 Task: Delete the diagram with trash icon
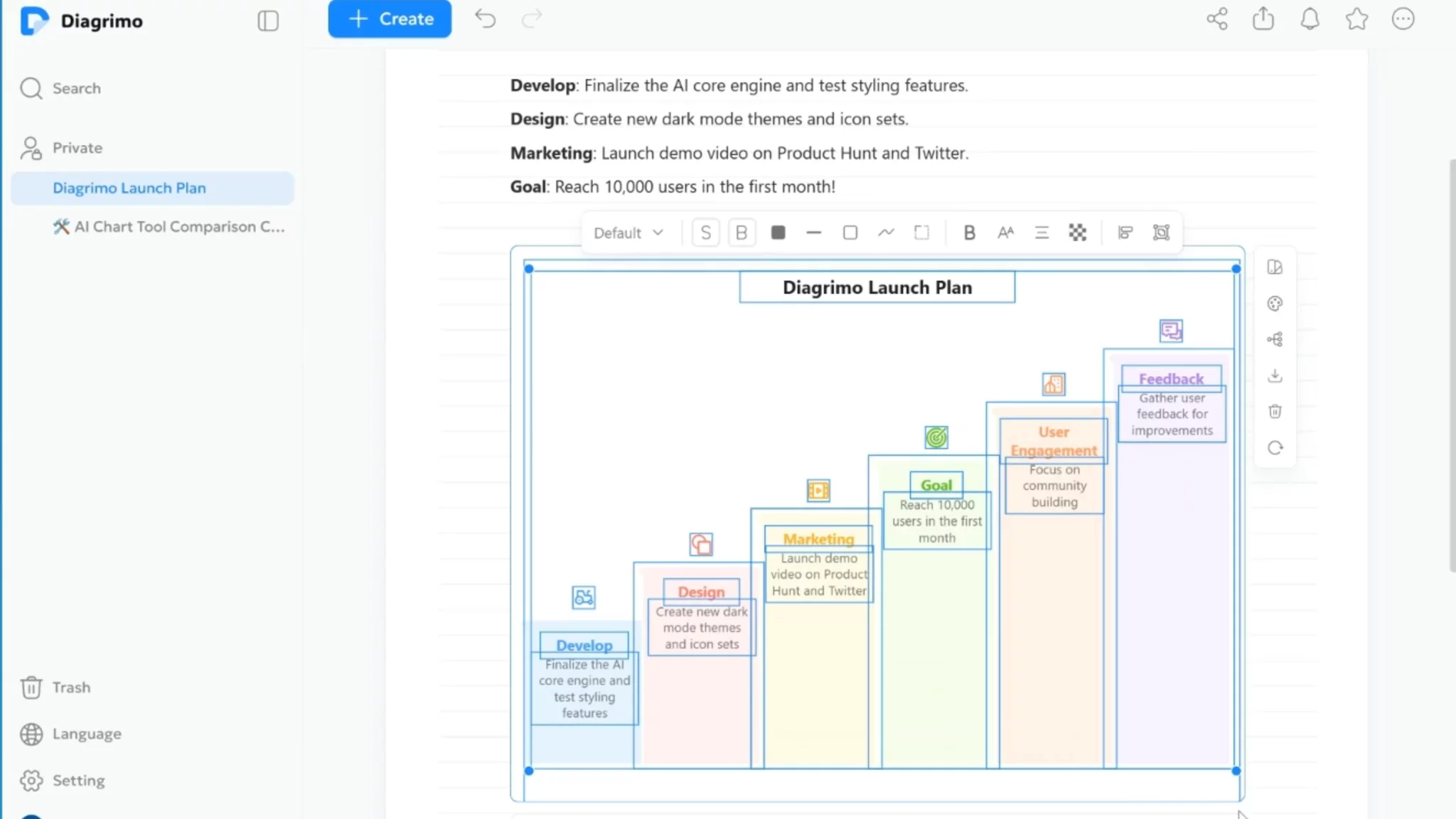point(1275,412)
